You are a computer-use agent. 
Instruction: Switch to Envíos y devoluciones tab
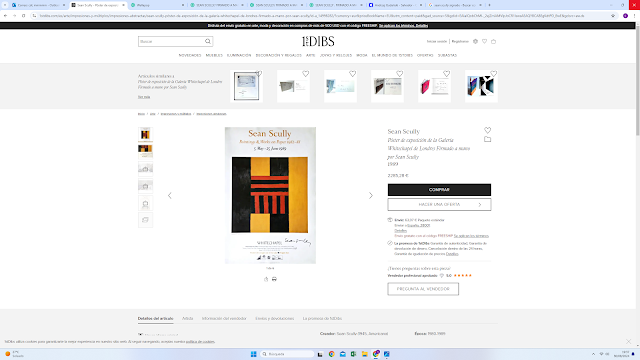[x=275, y=318]
